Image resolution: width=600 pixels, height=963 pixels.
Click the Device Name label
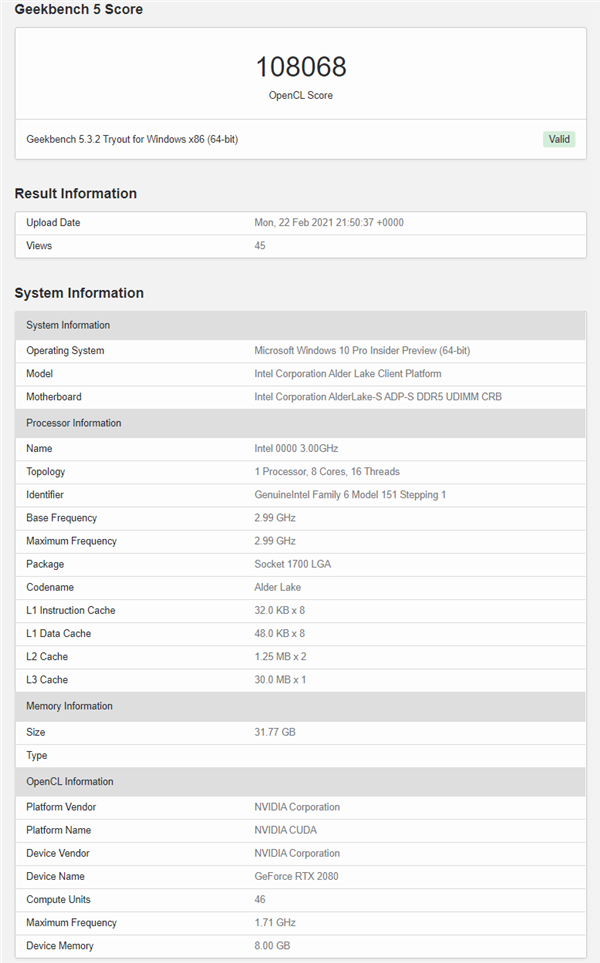[x=55, y=876]
